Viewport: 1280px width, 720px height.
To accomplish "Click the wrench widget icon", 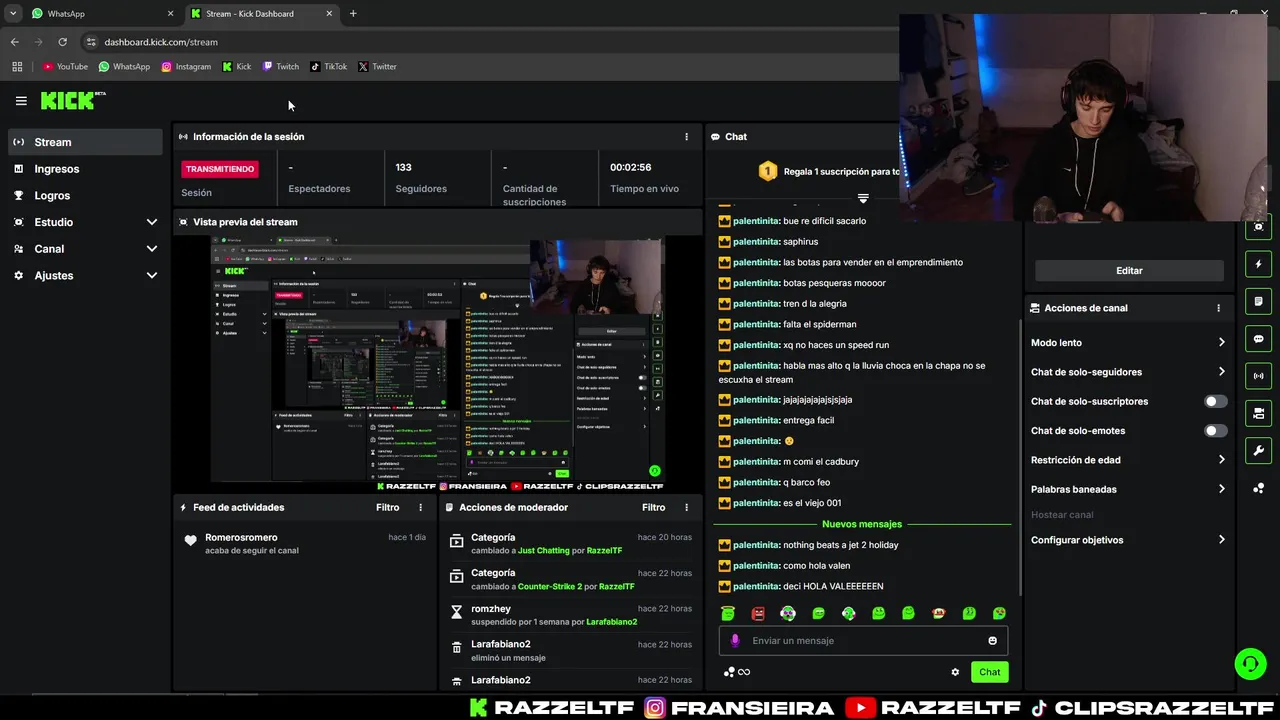I will coord(1258,450).
